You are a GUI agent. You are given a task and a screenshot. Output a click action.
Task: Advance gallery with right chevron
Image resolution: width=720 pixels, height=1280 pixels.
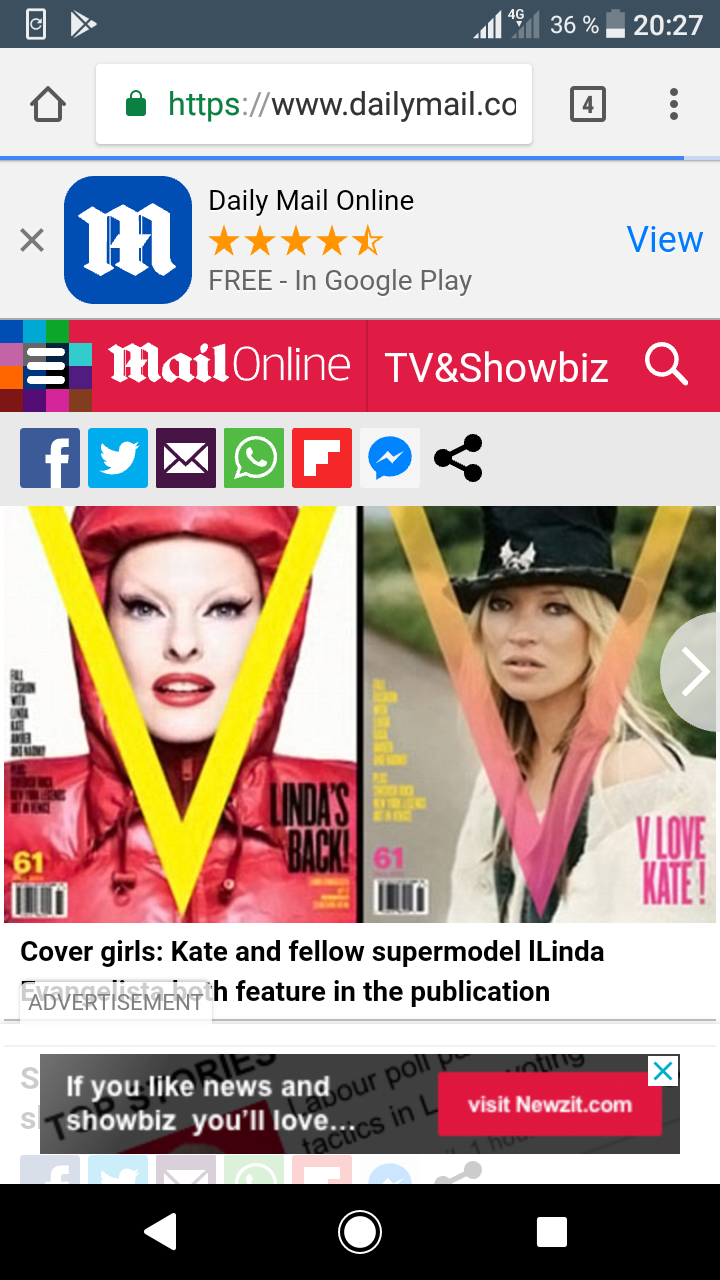tap(692, 672)
